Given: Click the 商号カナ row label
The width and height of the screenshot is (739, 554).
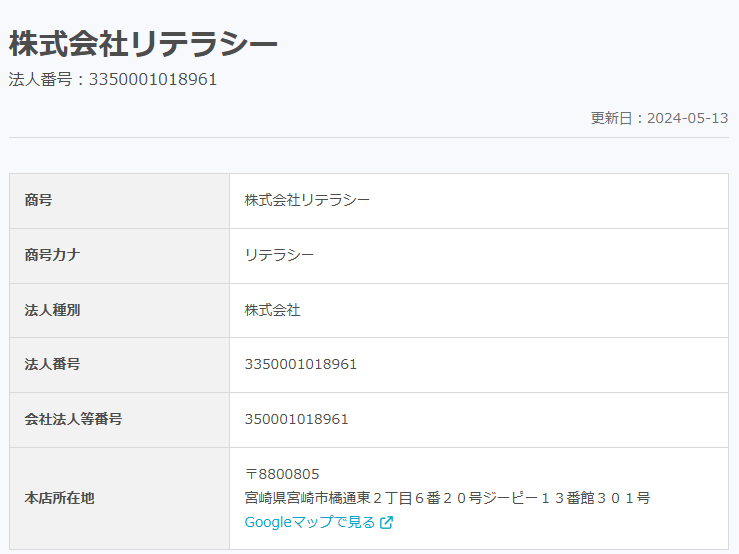Looking at the screenshot, I should point(52,255).
